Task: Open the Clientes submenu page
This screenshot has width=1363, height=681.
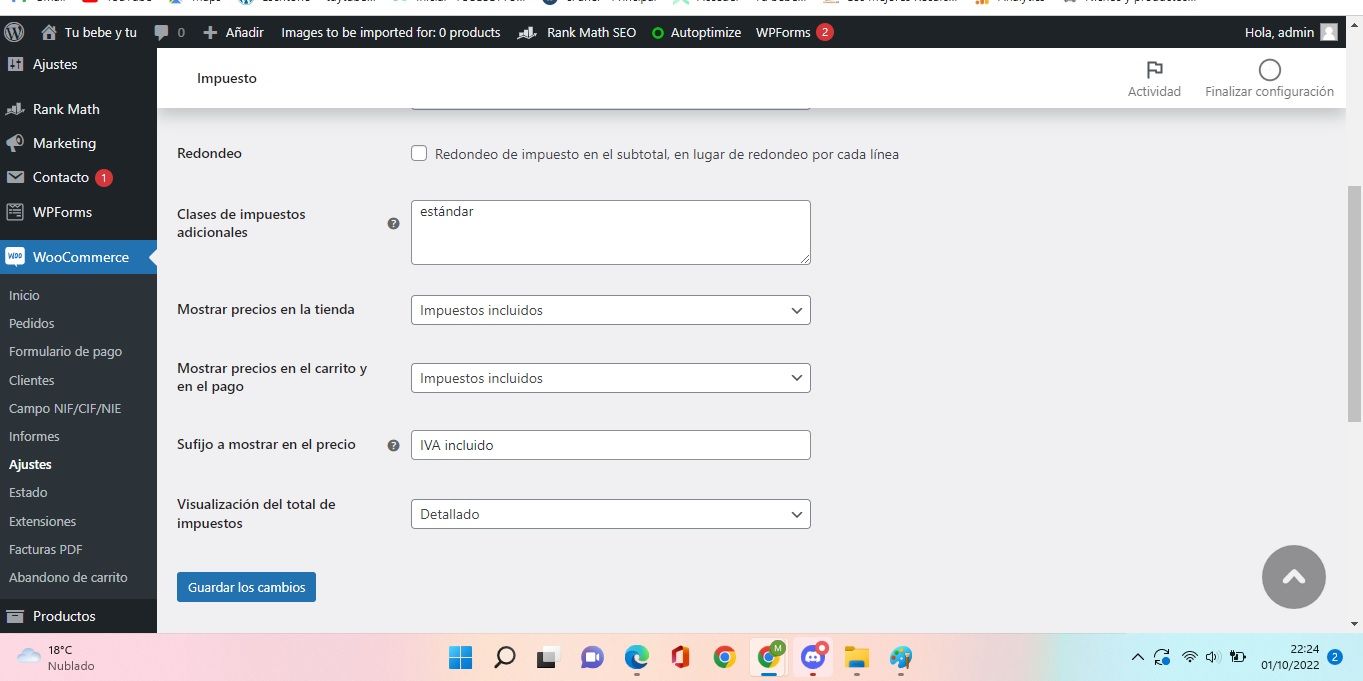Action: [x=32, y=380]
